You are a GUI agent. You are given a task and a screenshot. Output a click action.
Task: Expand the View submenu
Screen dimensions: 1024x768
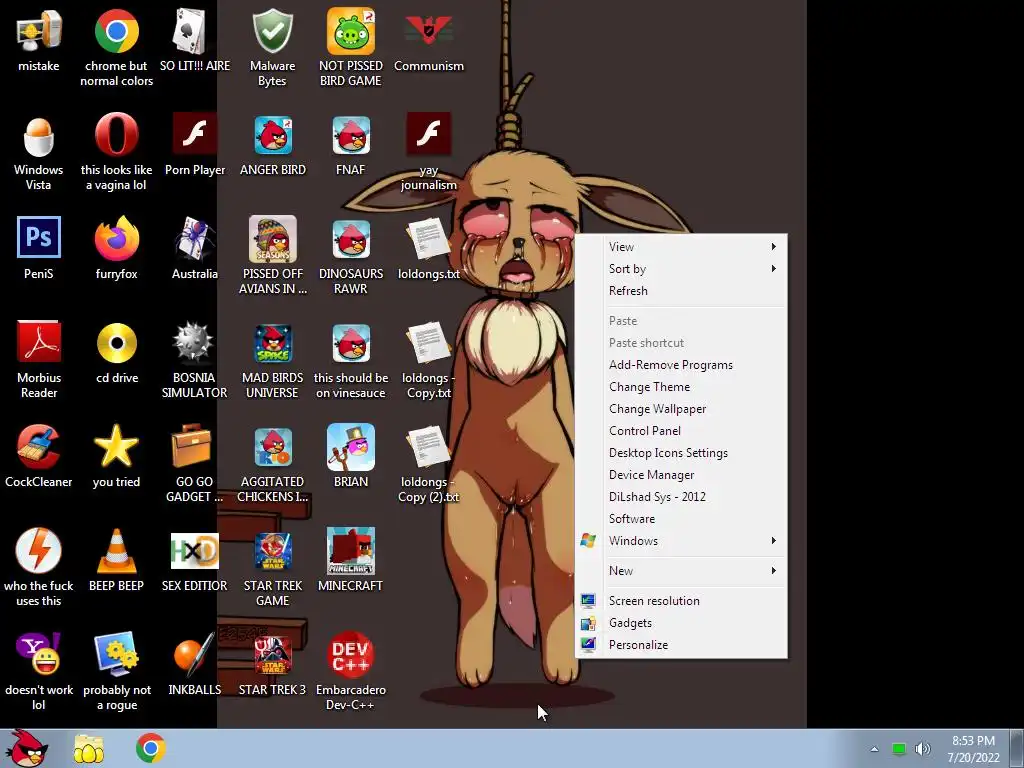680,247
